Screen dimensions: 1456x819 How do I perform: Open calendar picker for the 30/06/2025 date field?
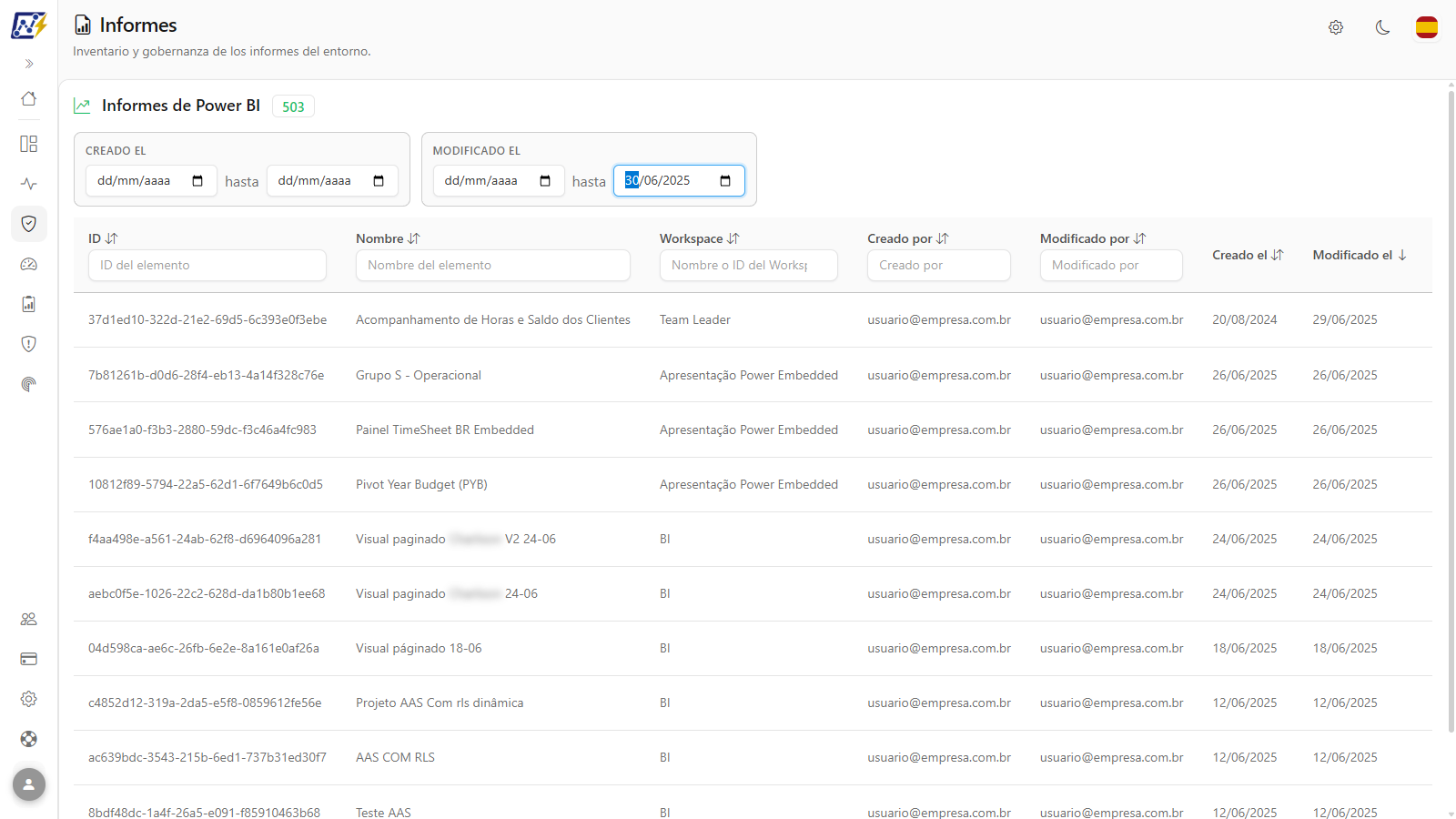pyautogui.click(x=725, y=181)
